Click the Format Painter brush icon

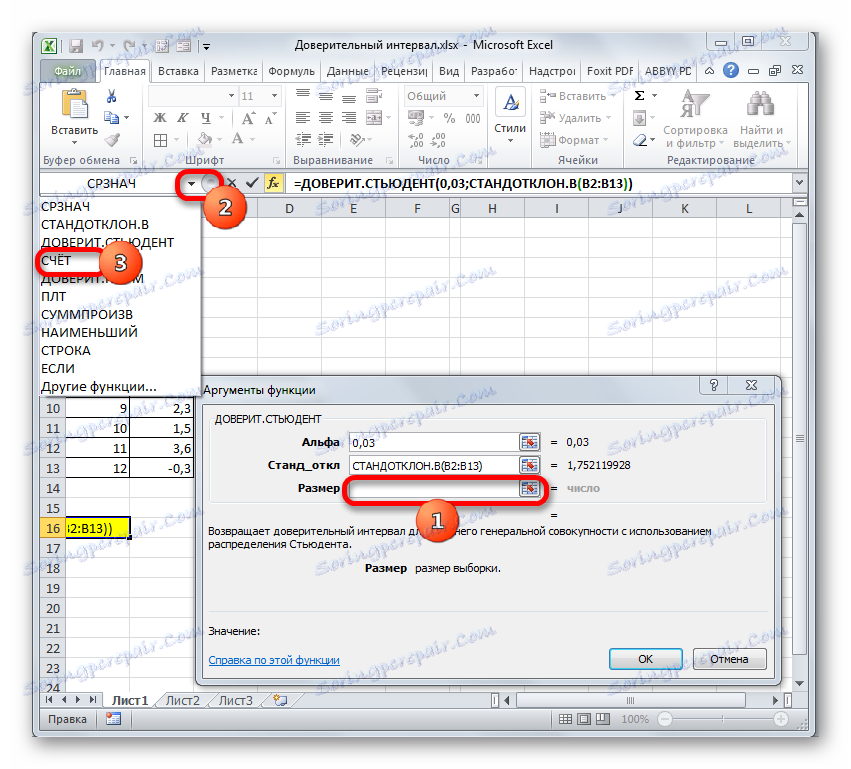tap(112, 140)
